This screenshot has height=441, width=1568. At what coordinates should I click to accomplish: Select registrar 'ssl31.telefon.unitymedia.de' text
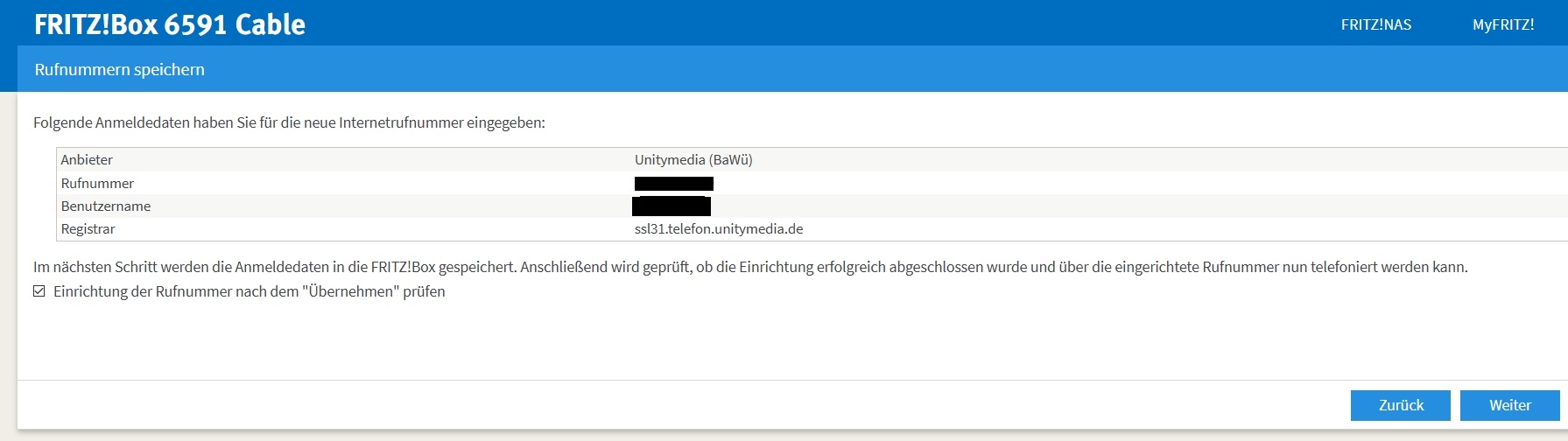coord(719,228)
